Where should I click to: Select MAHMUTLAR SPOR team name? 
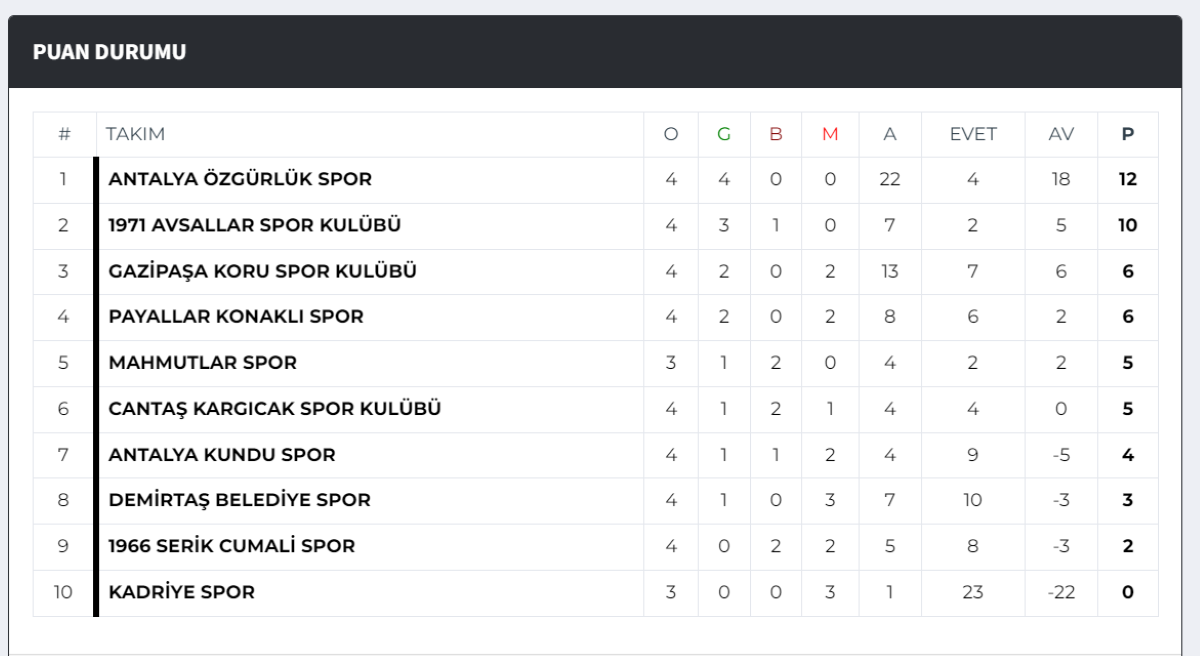click(x=202, y=362)
